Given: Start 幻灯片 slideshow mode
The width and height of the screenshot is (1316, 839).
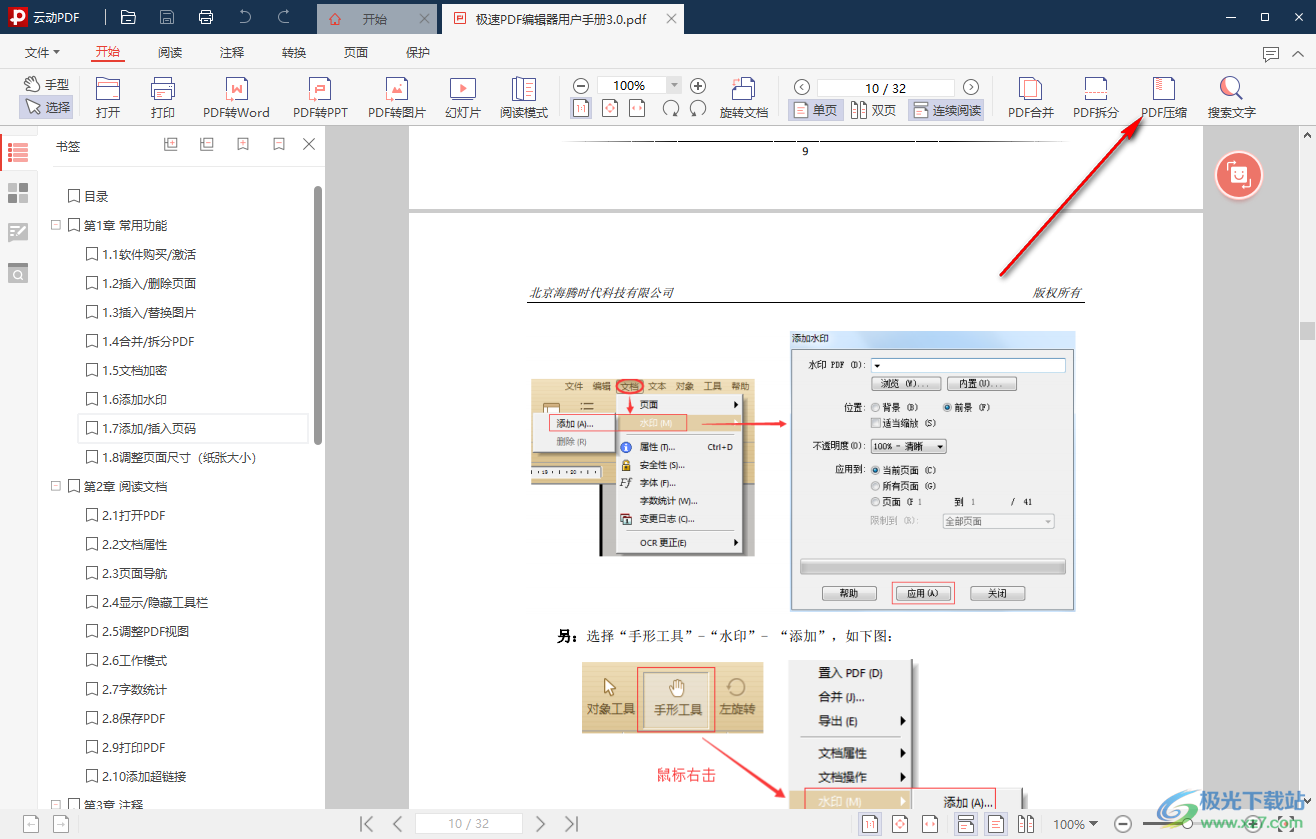Looking at the screenshot, I should (463, 98).
